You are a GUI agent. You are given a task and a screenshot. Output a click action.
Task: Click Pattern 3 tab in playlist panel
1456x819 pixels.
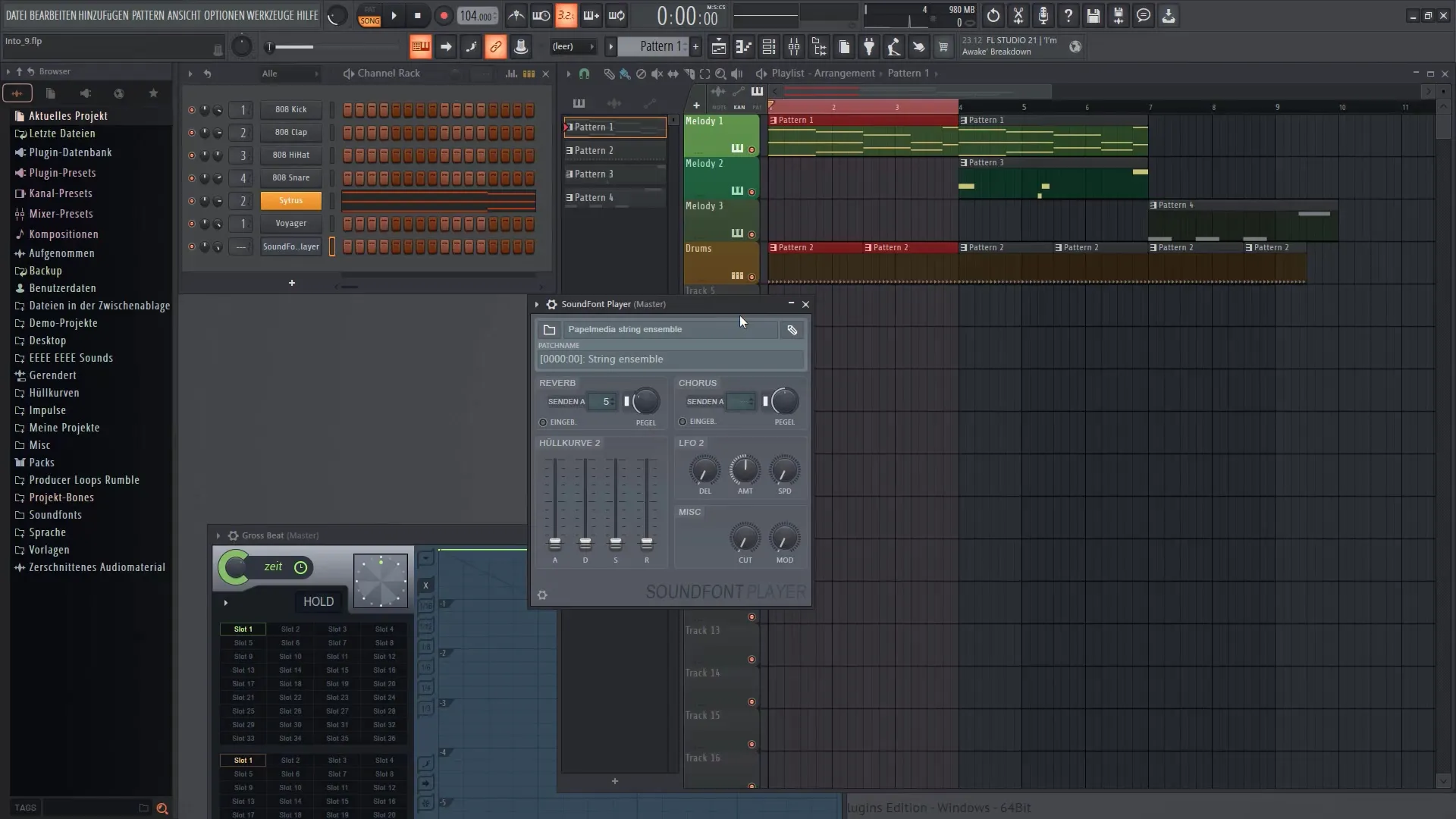click(614, 173)
